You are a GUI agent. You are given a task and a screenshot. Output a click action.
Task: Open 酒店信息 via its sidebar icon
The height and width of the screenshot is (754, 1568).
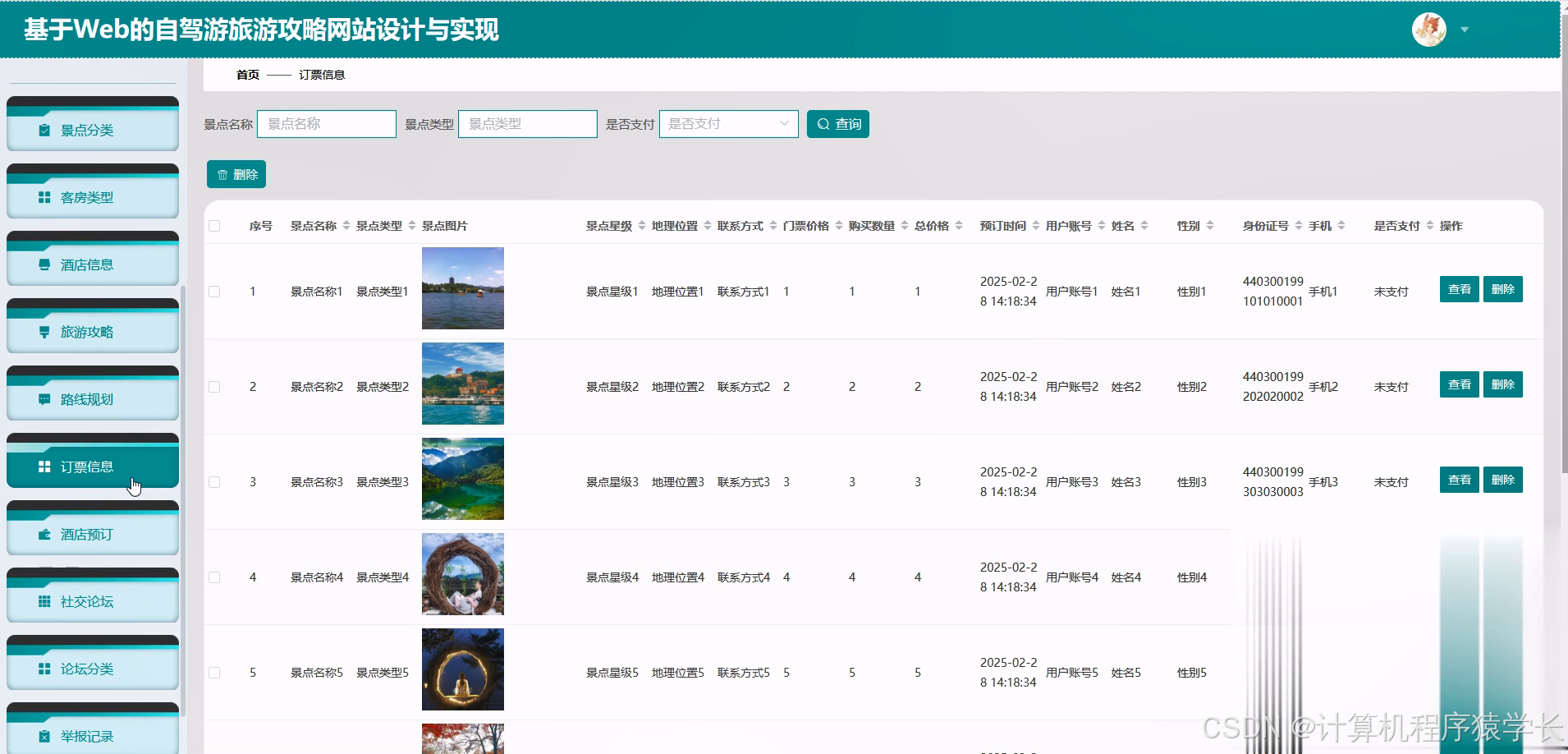[45, 264]
